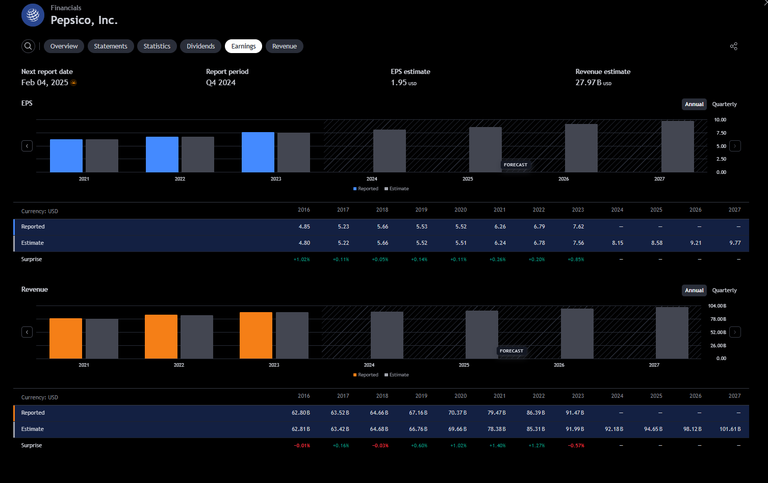
Task: Click the 2022 orange reported revenue bar
Action: [161, 337]
